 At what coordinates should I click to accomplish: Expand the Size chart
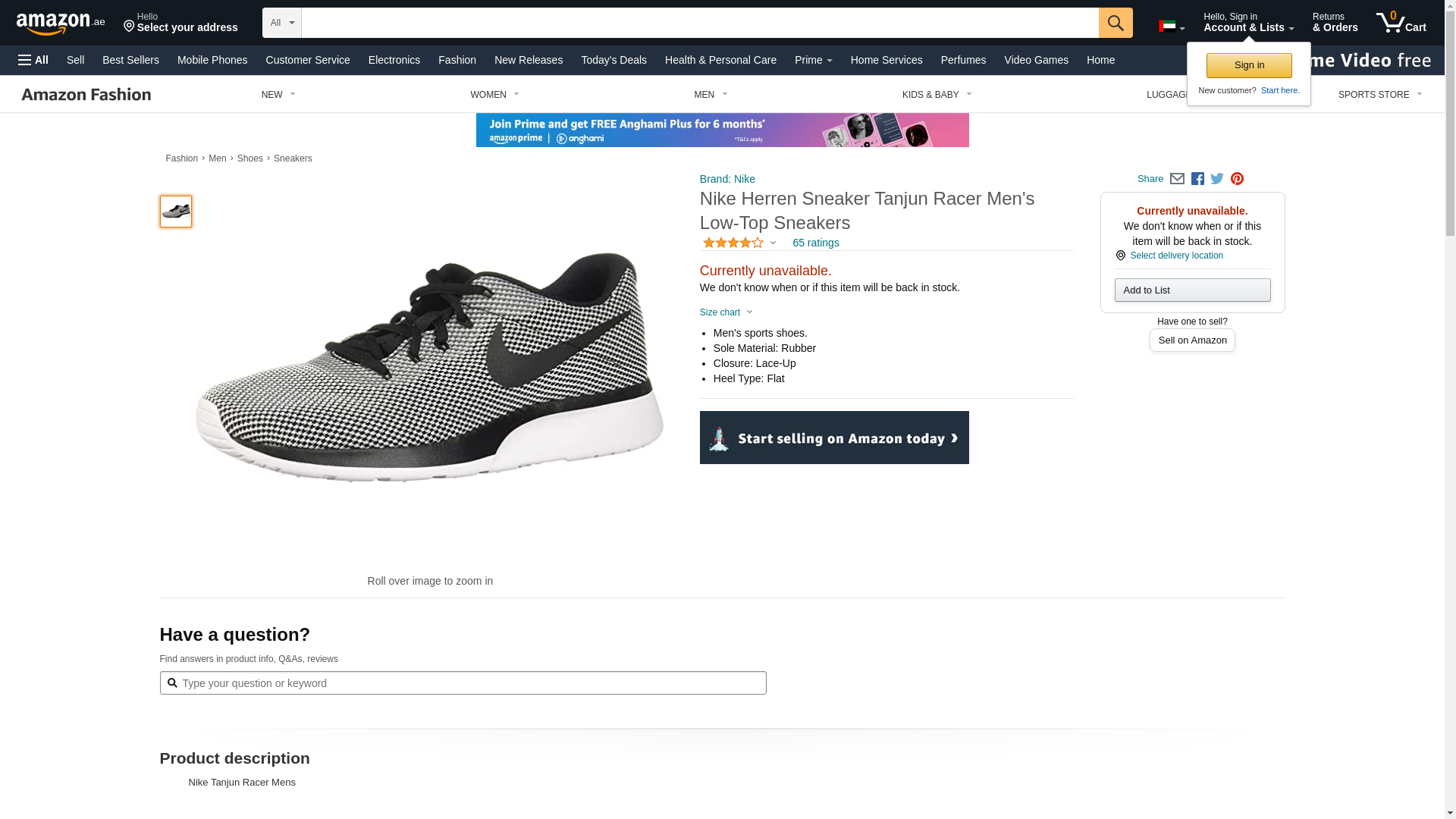tap(726, 312)
